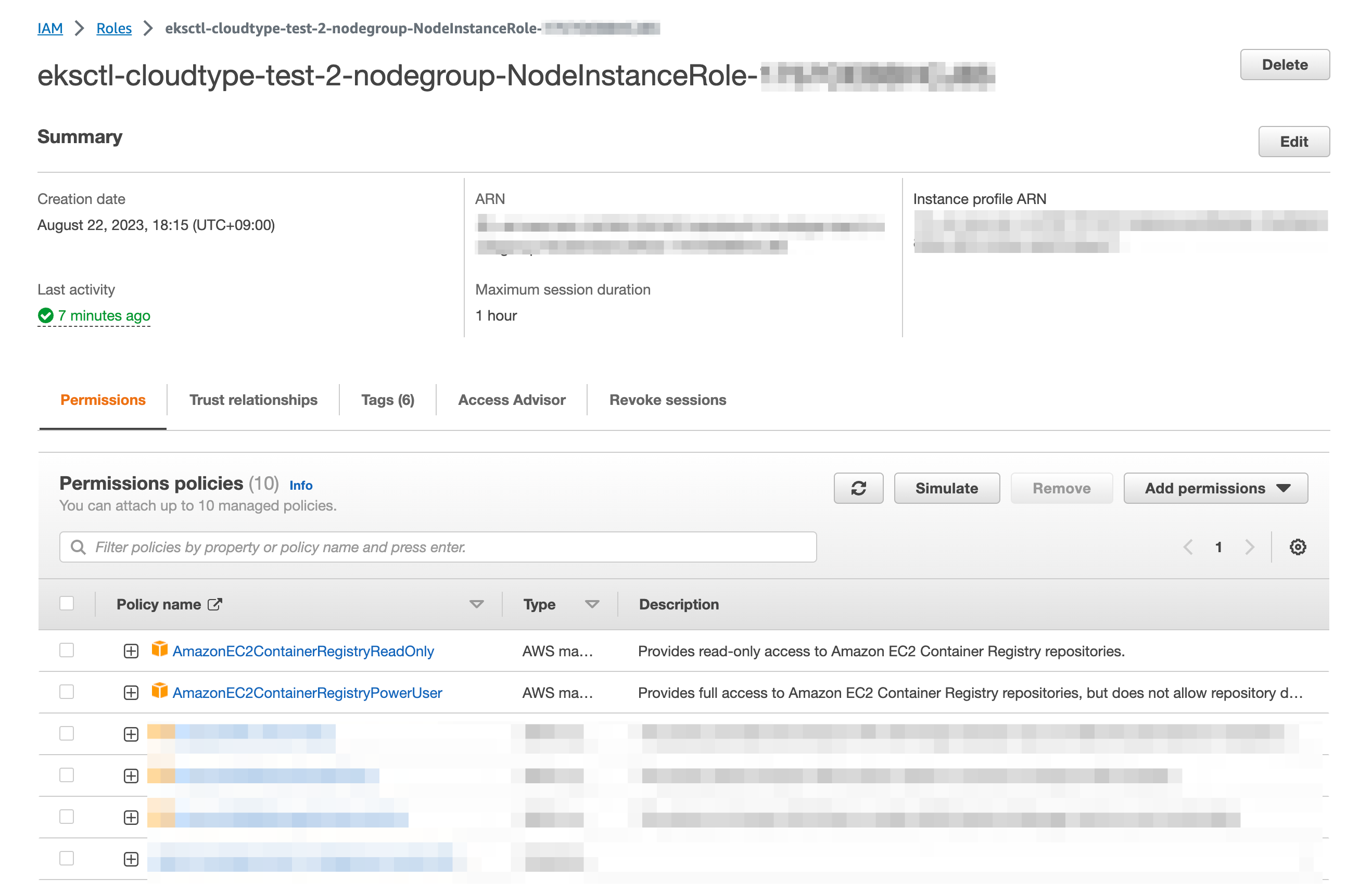Viewport: 1372px width, 891px height.
Task: Go to the next policies page arrow
Action: 1249,546
